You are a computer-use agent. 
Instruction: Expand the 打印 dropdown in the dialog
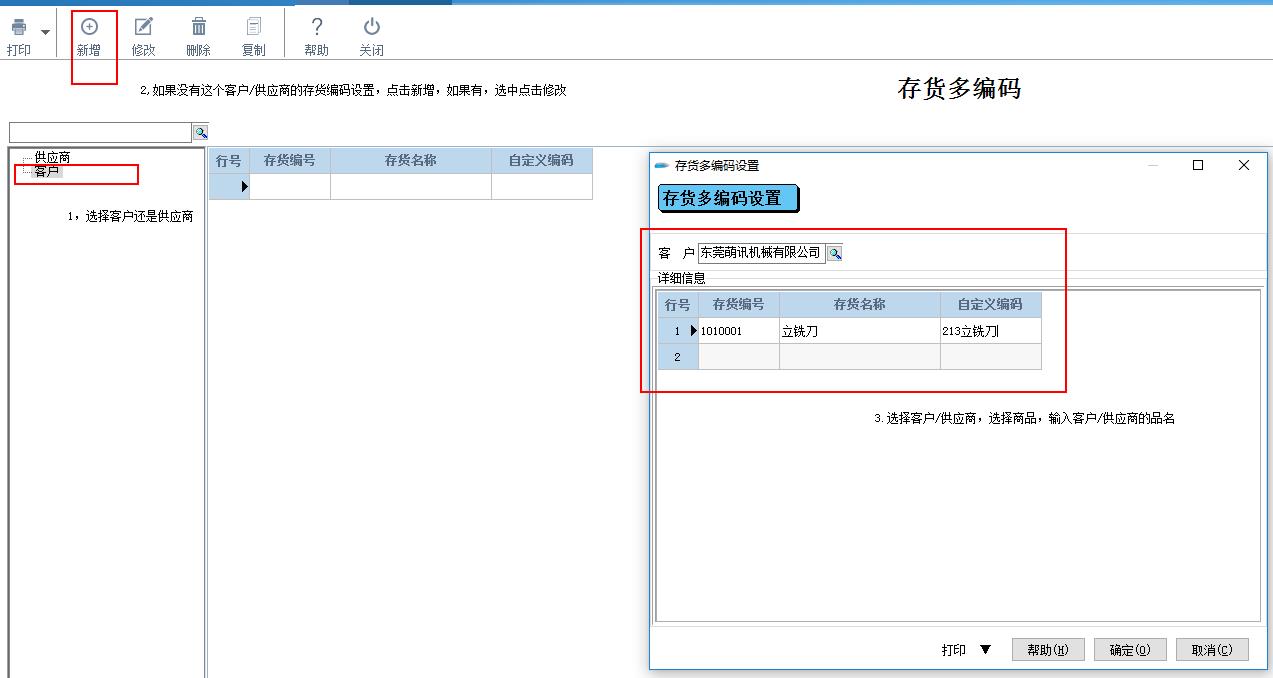[x=985, y=650]
